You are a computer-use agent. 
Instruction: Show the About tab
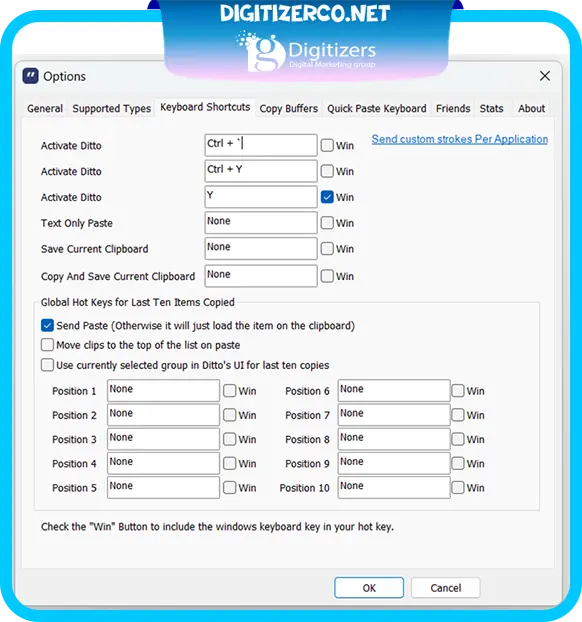click(x=531, y=108)
